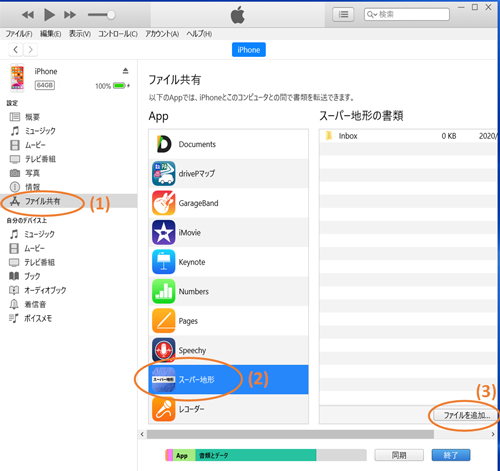The image size is (500, 471).
Task: Select the iMovie app icon
Action: point(163,232)
